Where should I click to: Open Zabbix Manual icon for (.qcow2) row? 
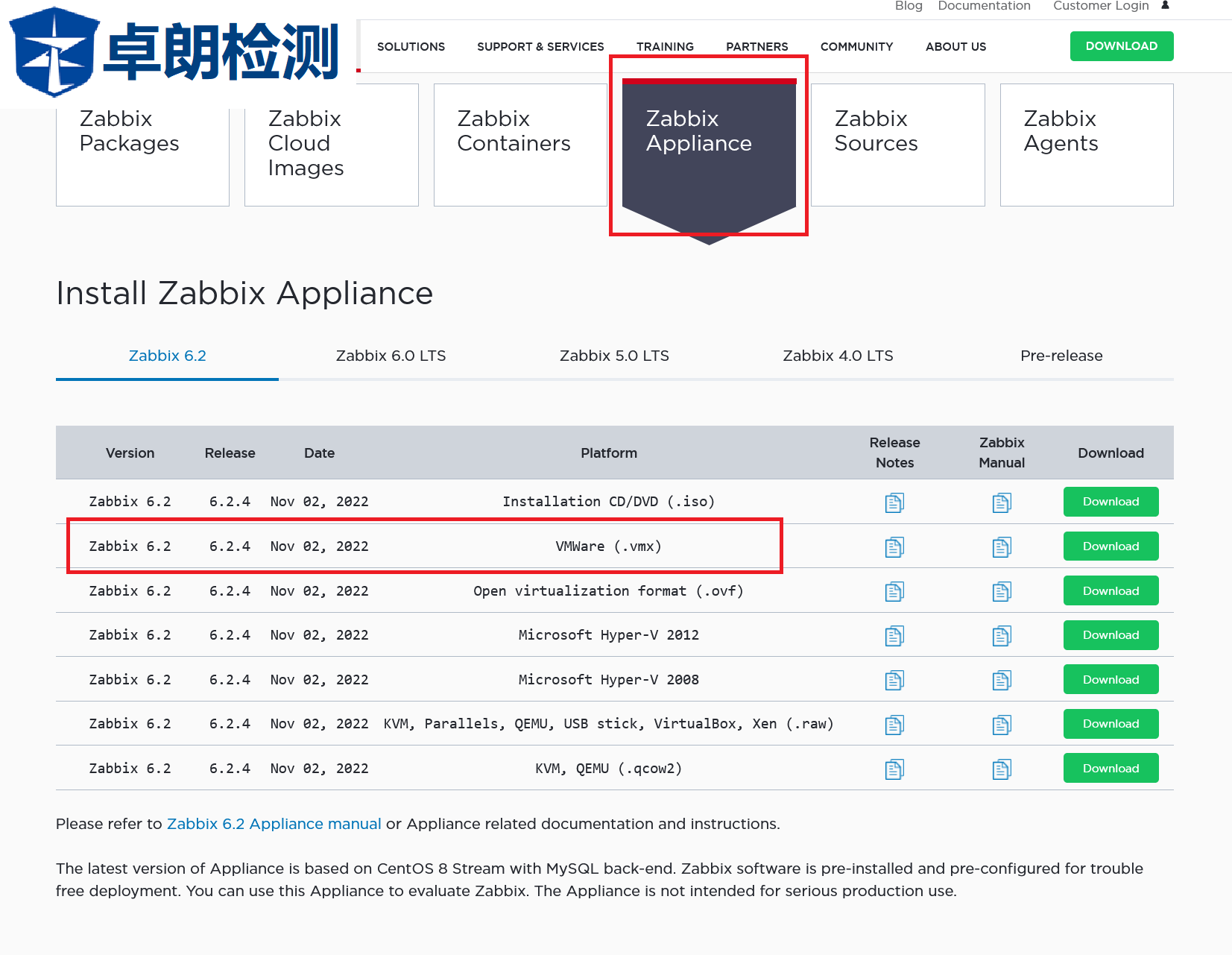tap(1002, 769)
